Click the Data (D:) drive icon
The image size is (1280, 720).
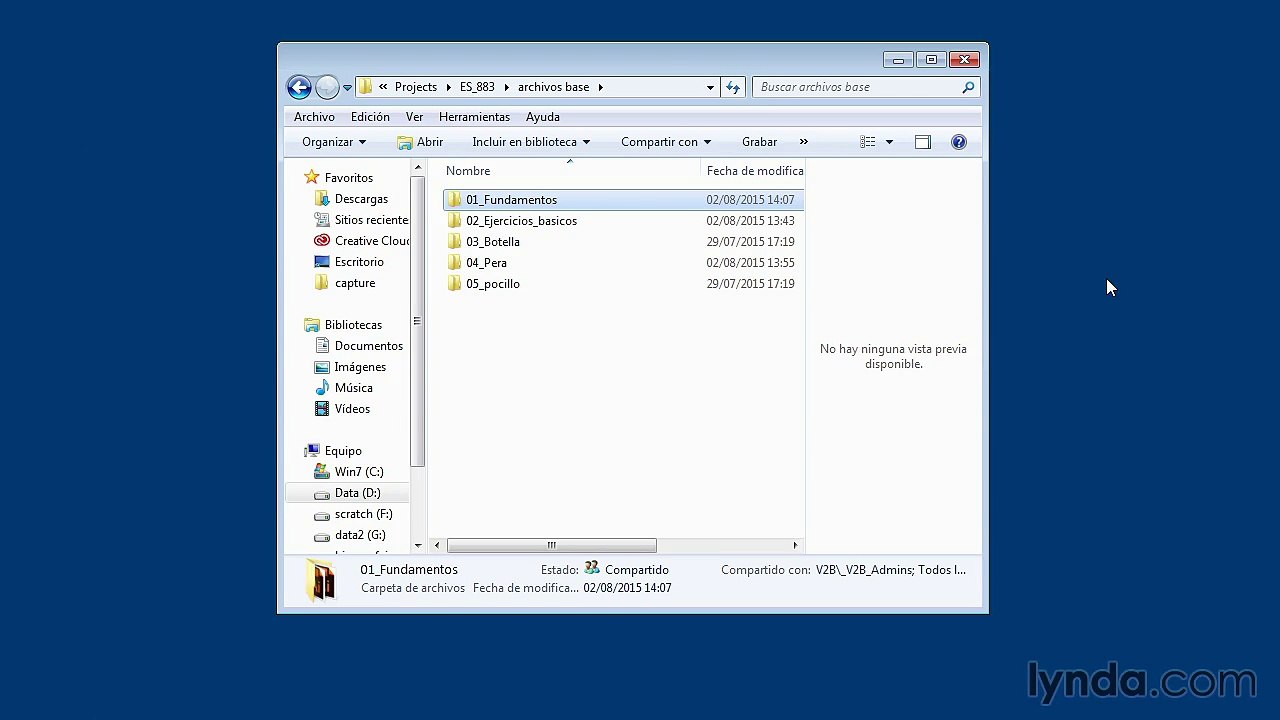click(322, 493)
